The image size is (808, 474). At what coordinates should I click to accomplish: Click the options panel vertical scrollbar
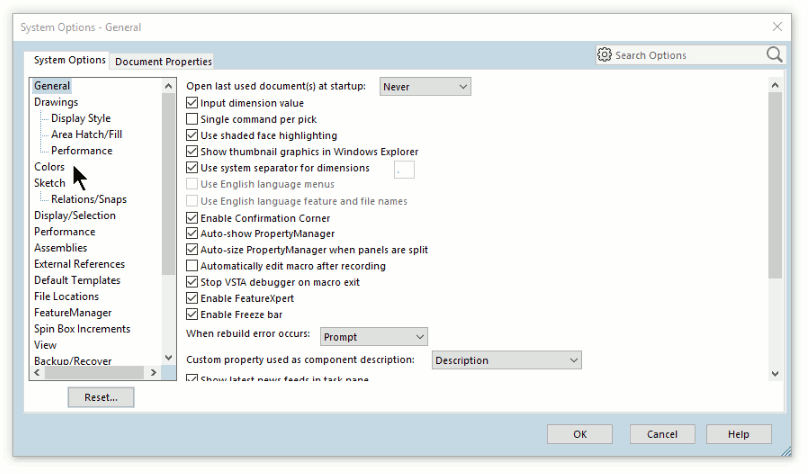point(774,180)
